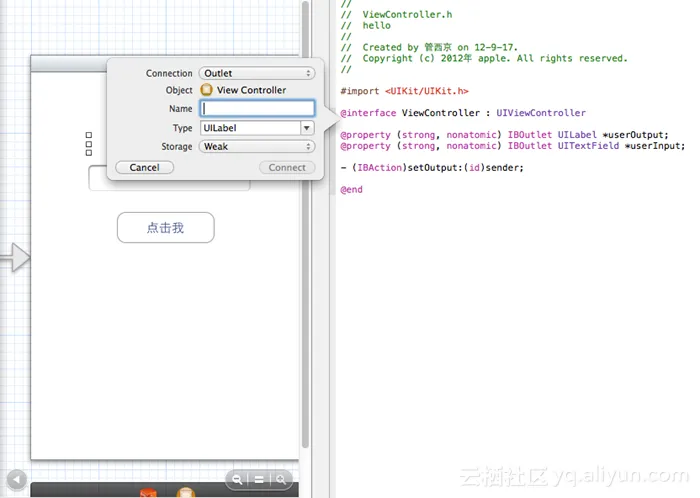Click the 点击我 button on canvas
The width and height of the screenshot is (700, 498).
pos(166,228)
